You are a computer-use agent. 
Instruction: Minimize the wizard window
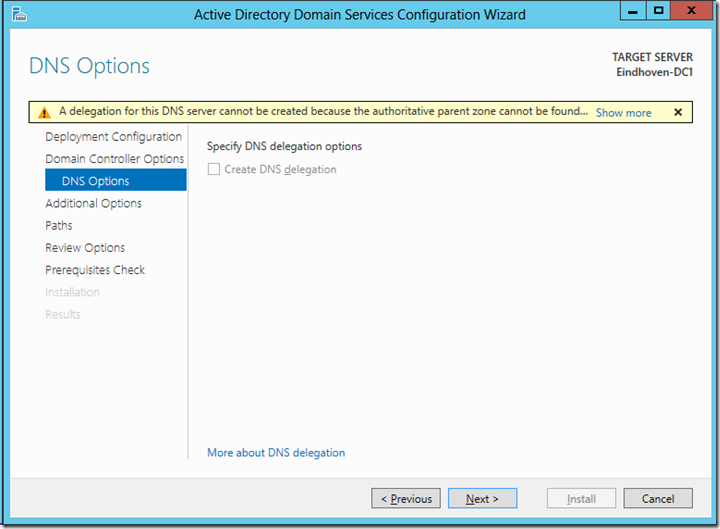pyautogui.click(x=633, y=10)
